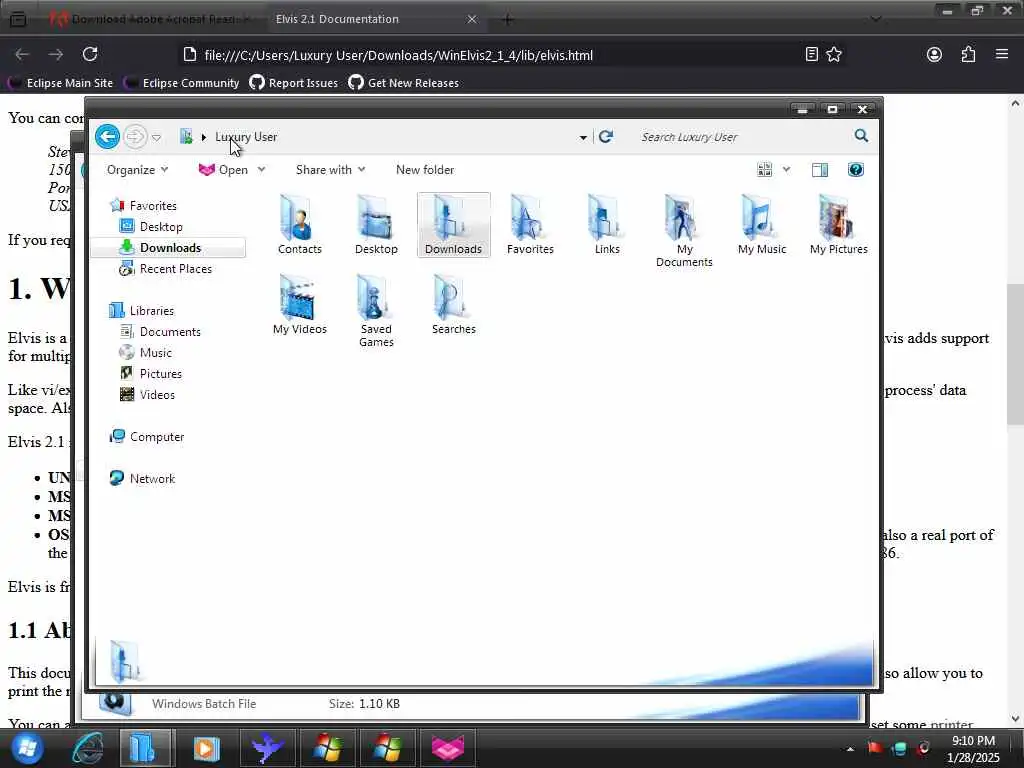Open Get New Releases bookmark

click(x=404, y=83)
